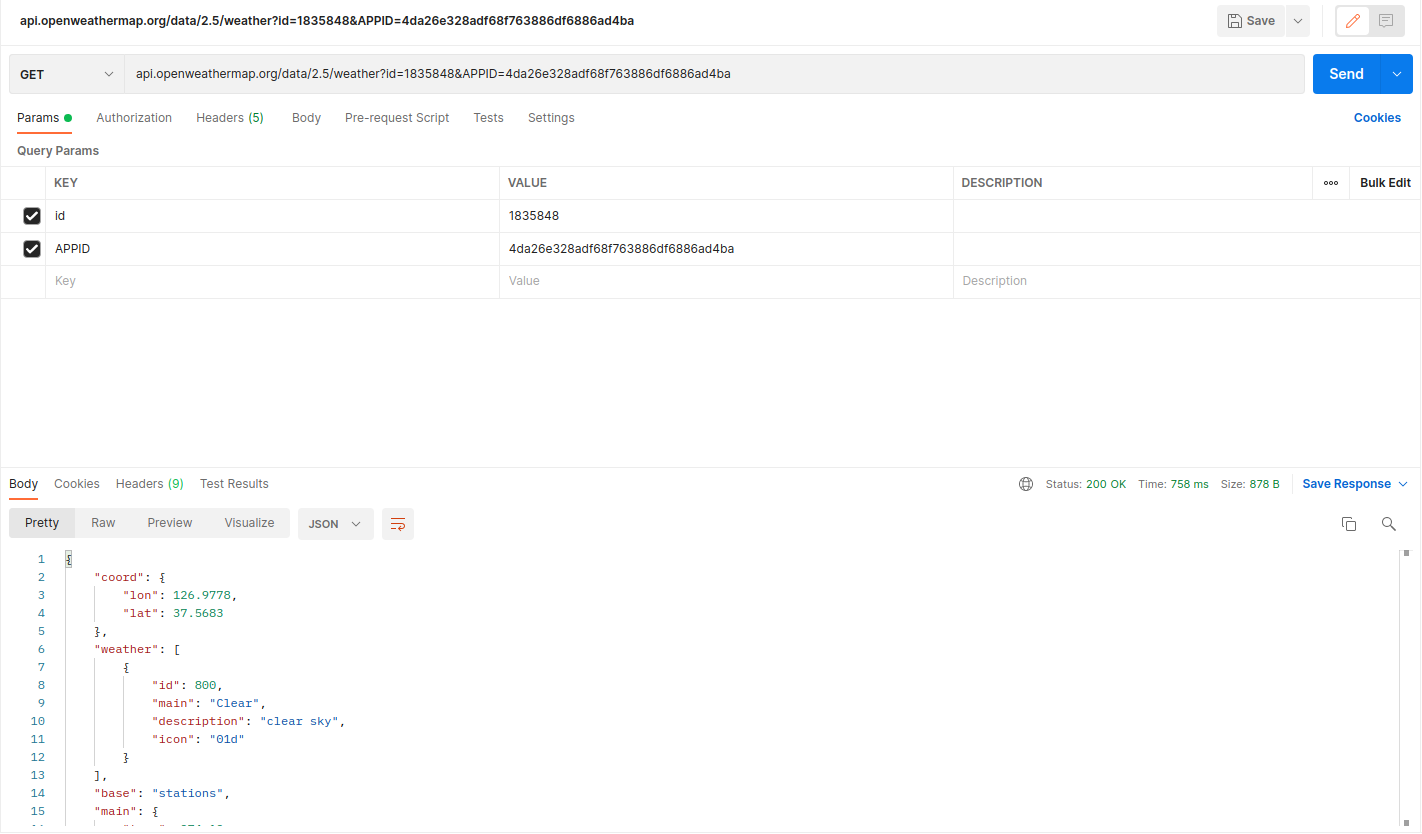Select the Raw view
Viewport: 1422px width, 834px height.
click(103, 523)
